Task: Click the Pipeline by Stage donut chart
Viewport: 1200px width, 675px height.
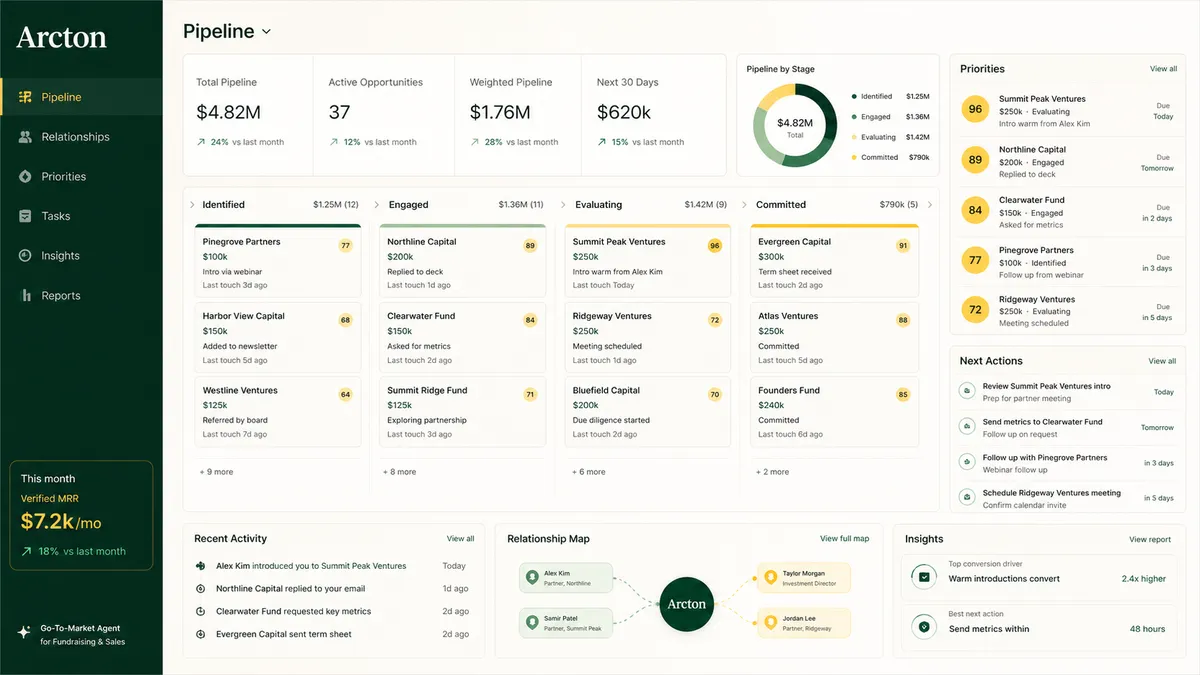Action: (x=795, y=124)
